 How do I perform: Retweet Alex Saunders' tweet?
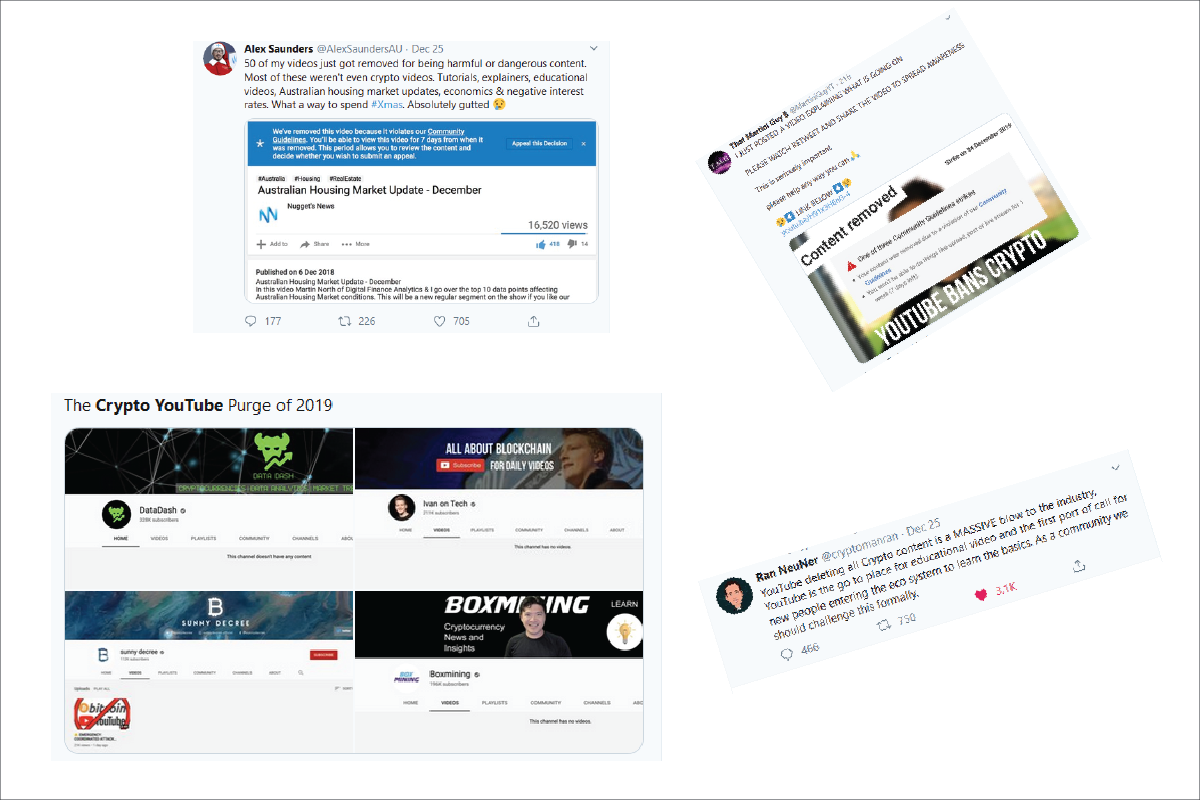[x=344, y=321]
